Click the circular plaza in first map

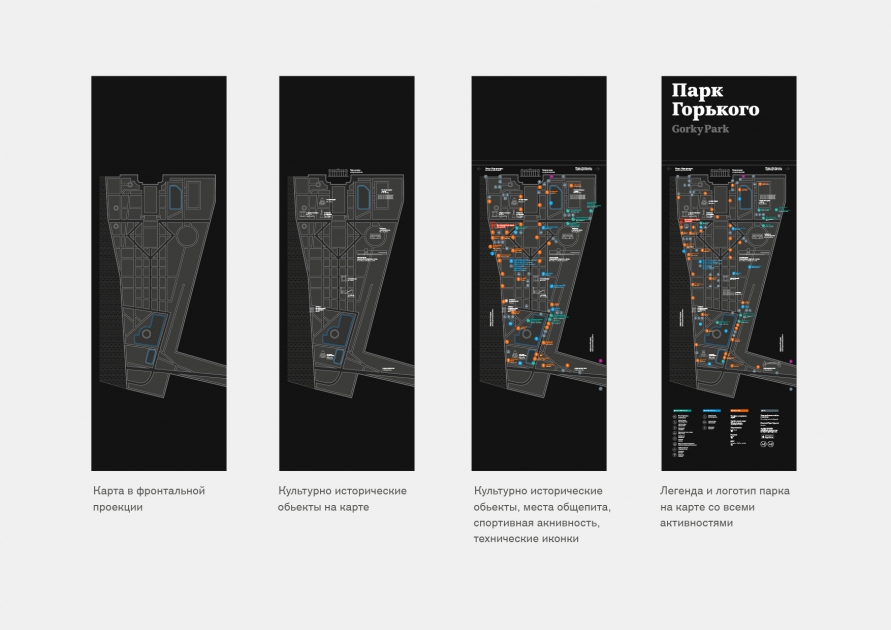[188, 236]
